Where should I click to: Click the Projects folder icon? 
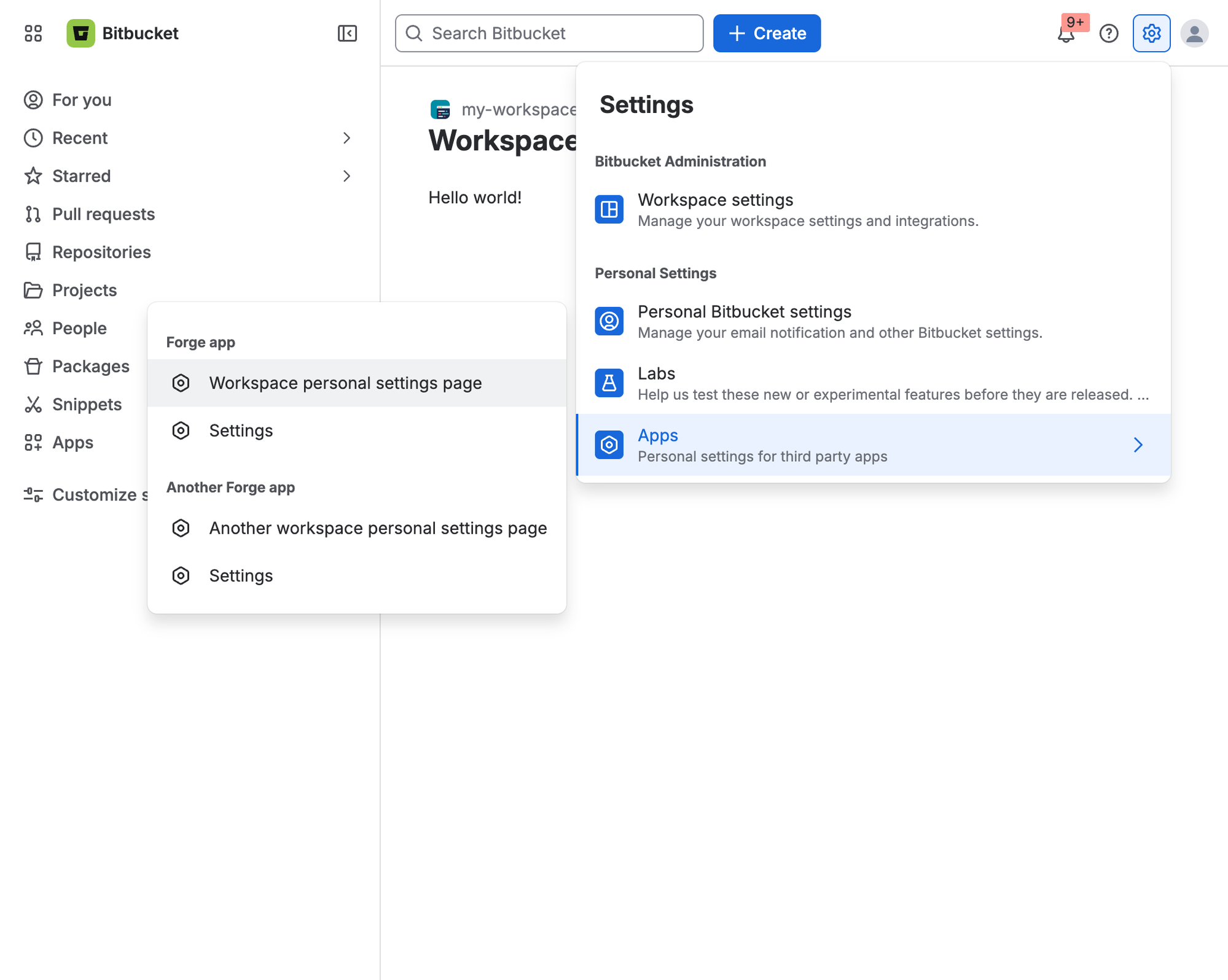33,290
